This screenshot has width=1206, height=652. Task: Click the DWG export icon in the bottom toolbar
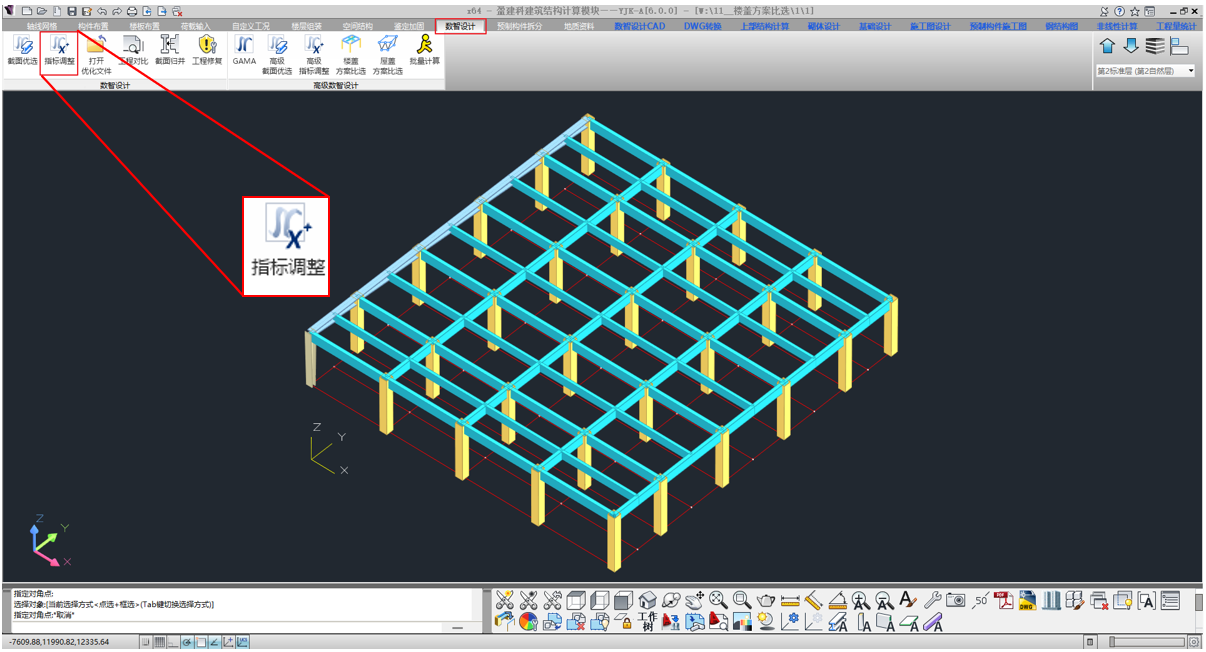click(x=1027, y=600)
